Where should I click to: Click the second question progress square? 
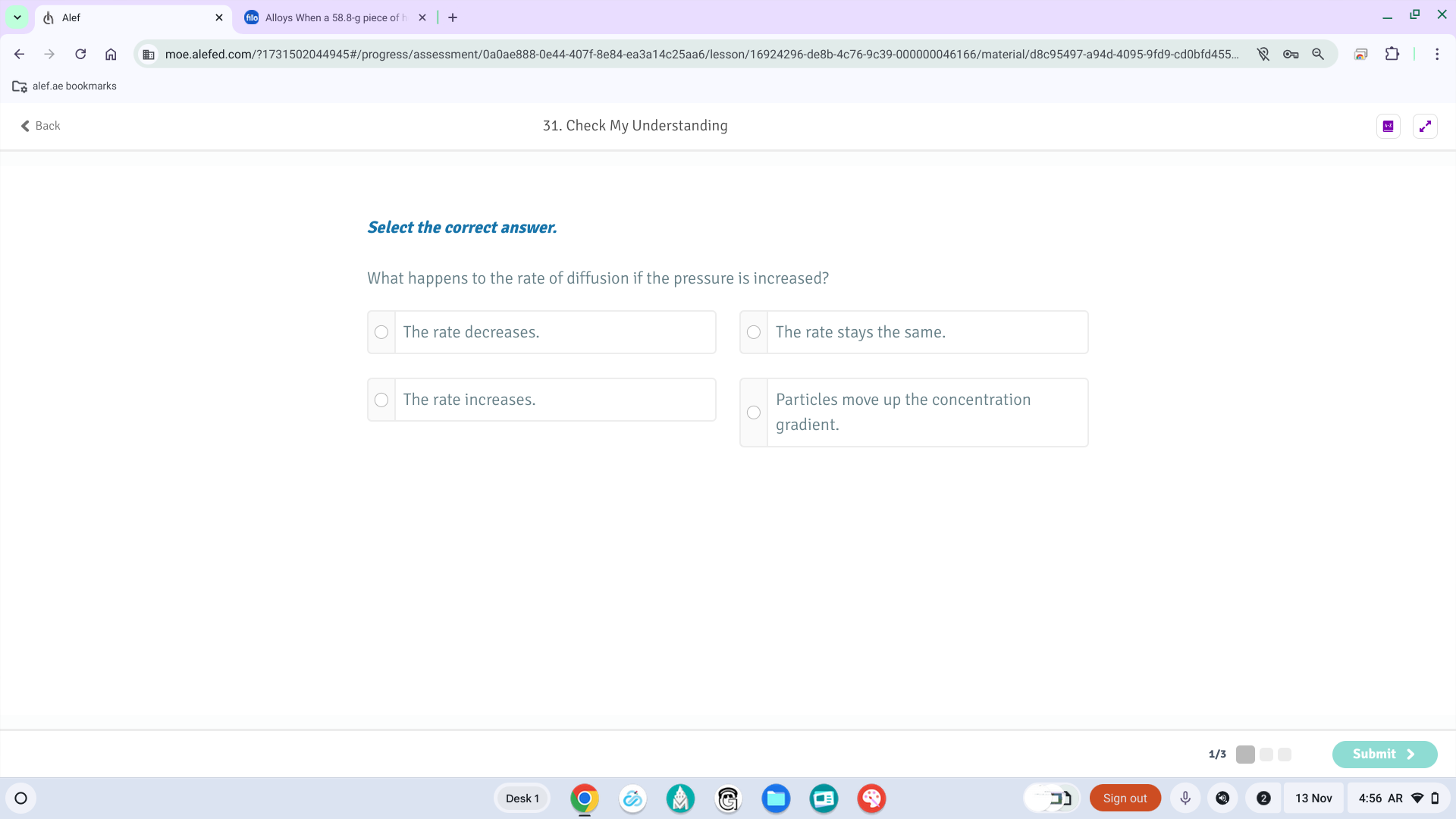point(1266,754)
